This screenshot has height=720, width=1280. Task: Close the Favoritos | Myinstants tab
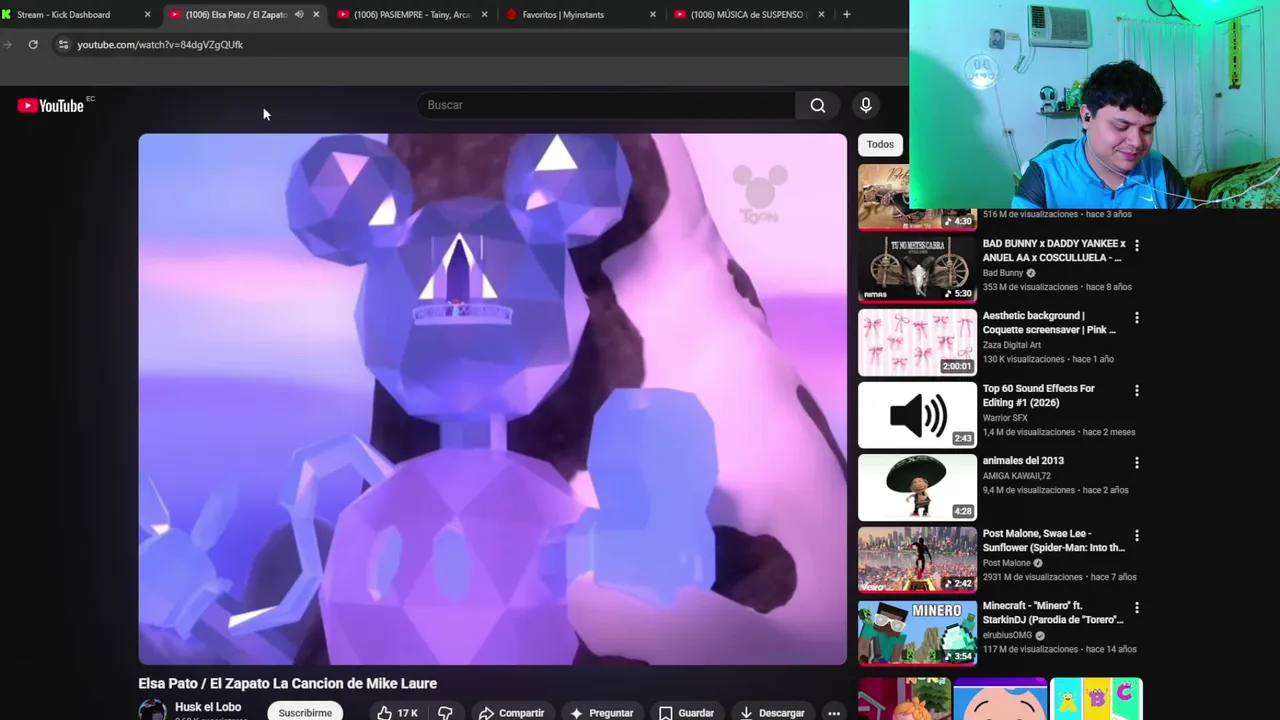coord(653,14)
